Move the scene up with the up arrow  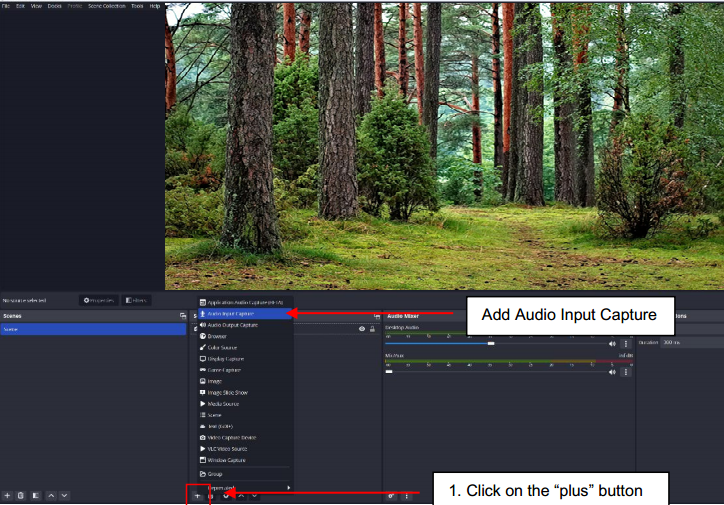coord(51,495)
